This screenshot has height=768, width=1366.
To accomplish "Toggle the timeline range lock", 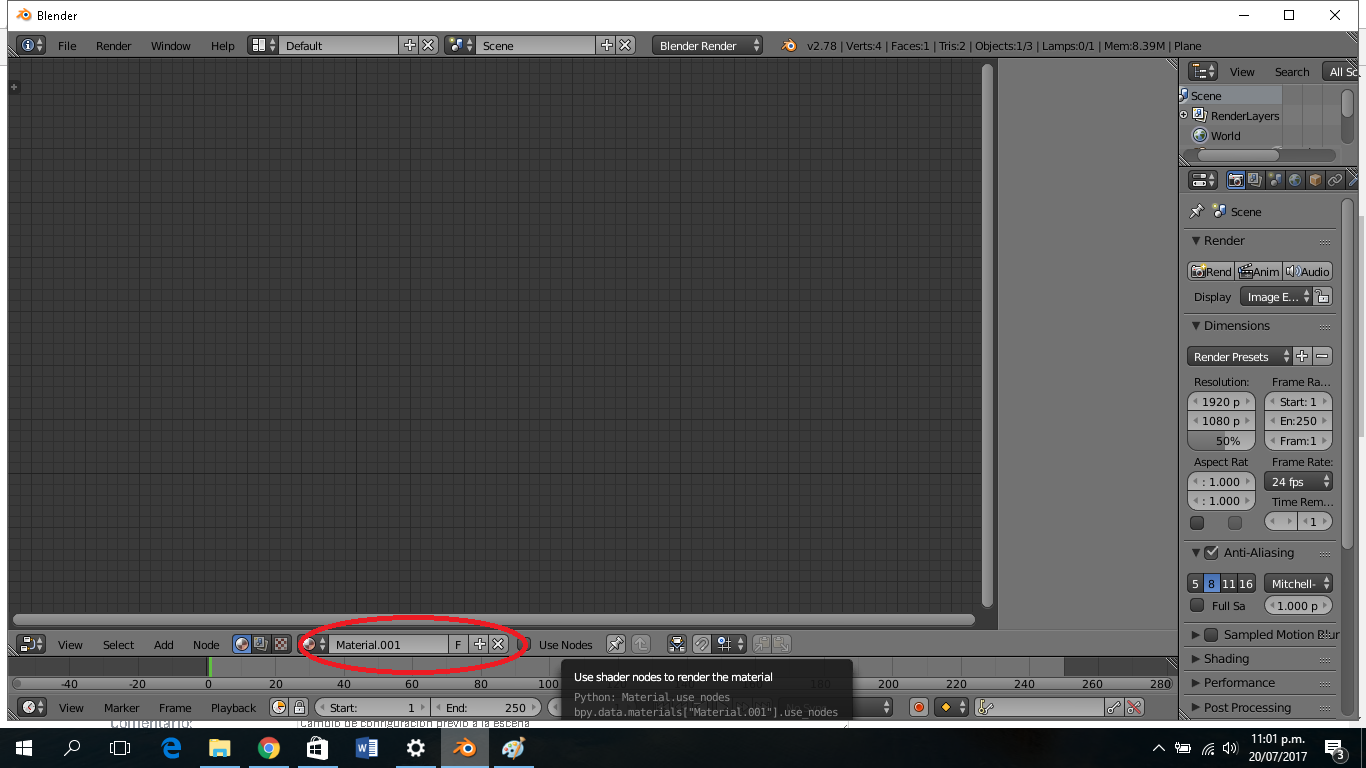I will pos(298,707).
